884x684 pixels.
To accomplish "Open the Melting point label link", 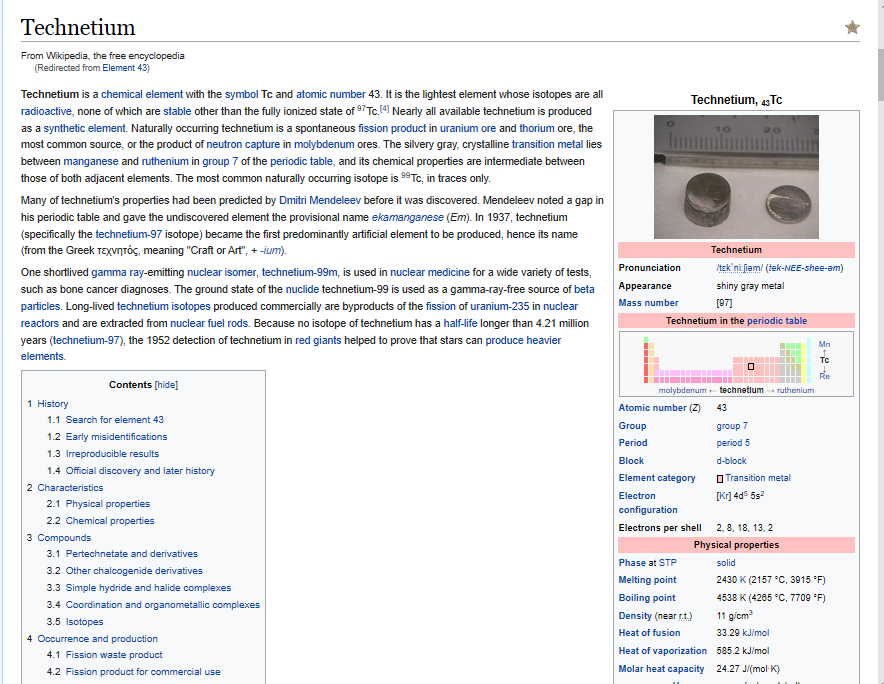I will pyautogui.click(x=647, y=580).
